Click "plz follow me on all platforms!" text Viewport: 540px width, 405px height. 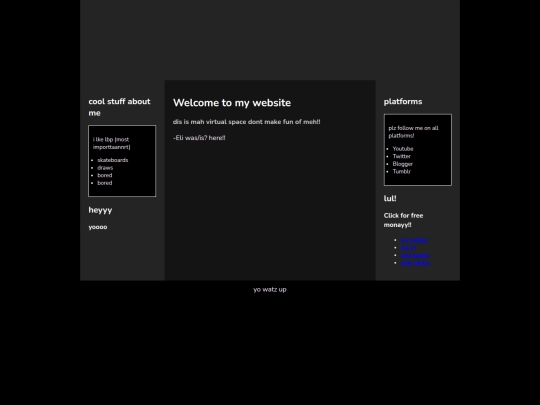(413, 132)
